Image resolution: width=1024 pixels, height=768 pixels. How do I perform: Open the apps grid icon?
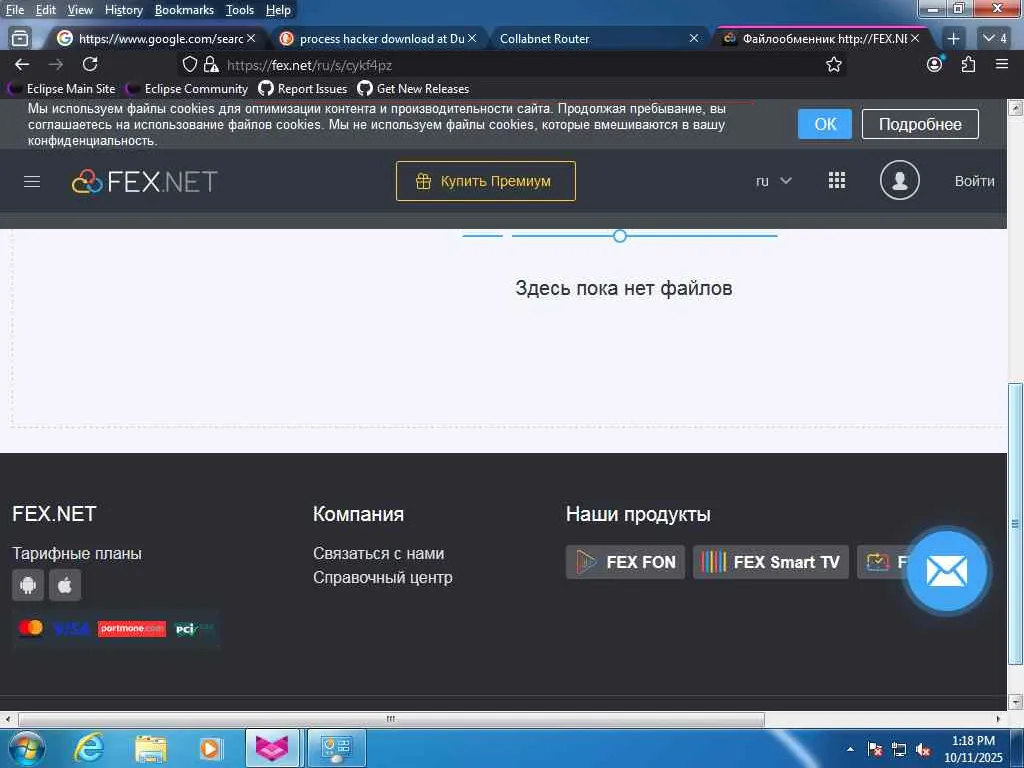[x=837, y=180]
